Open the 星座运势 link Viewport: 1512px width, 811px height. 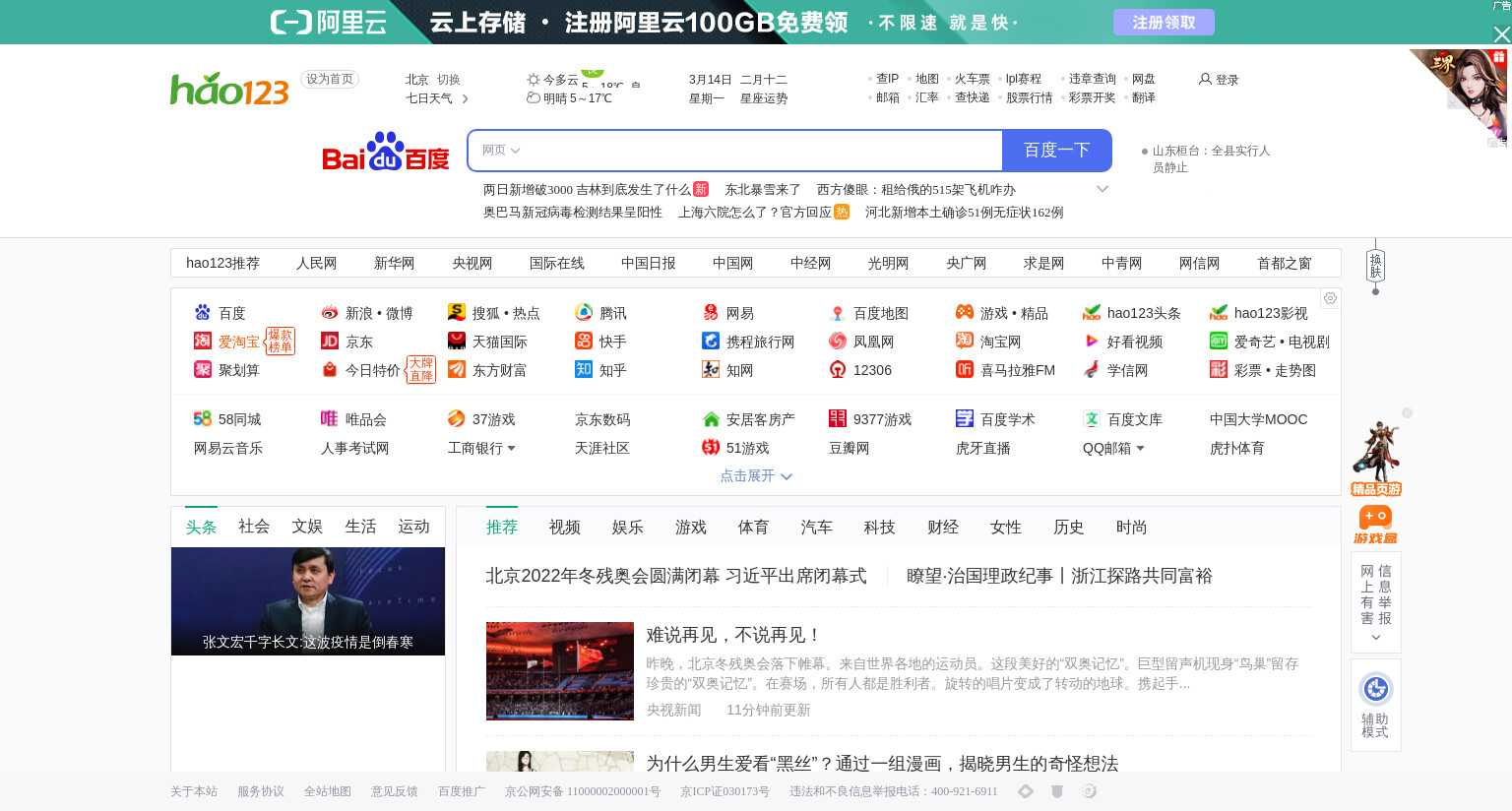764,98
